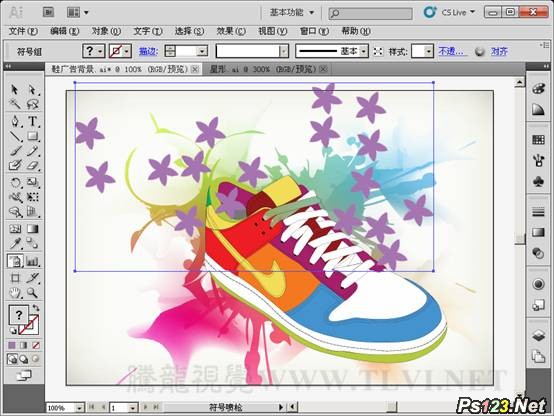Select the Gradient tool

[x=32, y=229]
